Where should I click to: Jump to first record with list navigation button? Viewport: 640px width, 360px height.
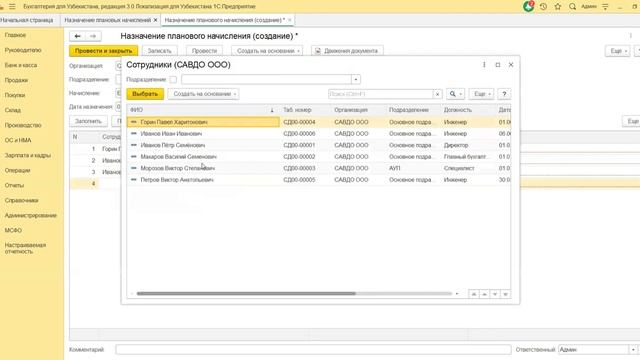pyautogui.click(x=473, y=294)
